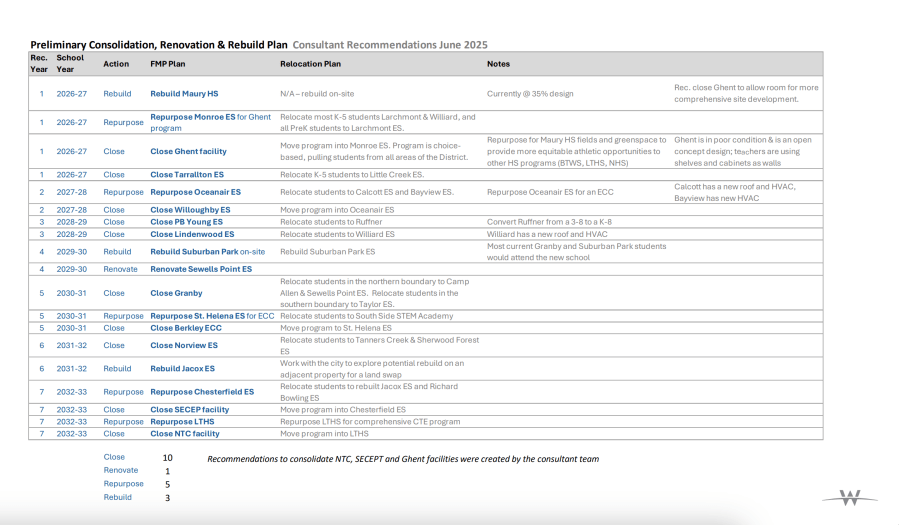Select 'Repurpose Chesterfield ES' entry
The height and width of the screenshot is (525, 899).
point(202,392)
